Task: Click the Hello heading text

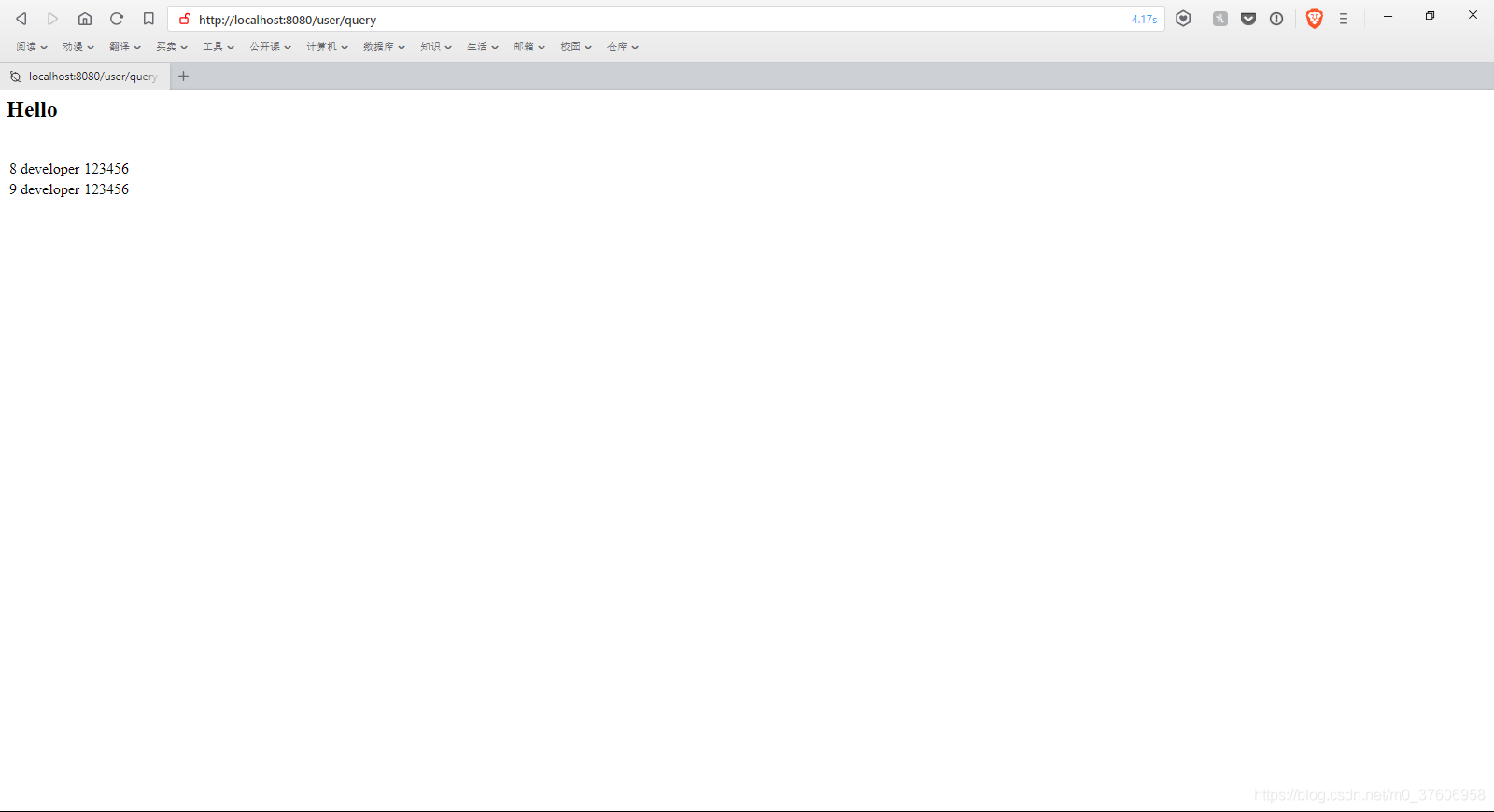Action: (x=33, y=110)
